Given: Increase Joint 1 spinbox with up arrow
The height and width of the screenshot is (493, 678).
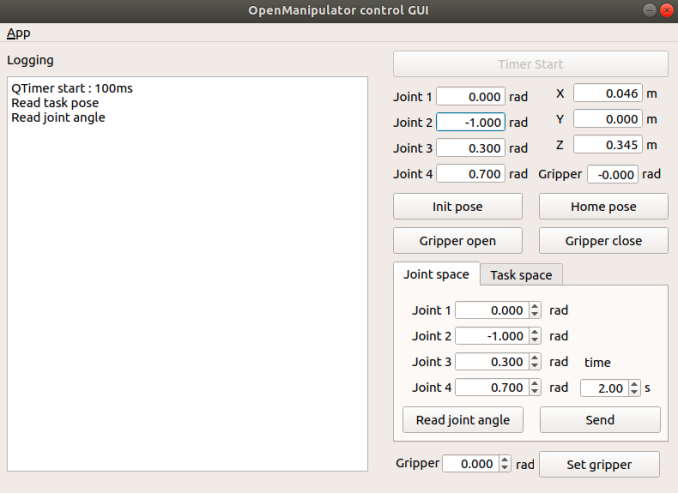Looking at the screenshot, I should (535, 306).
